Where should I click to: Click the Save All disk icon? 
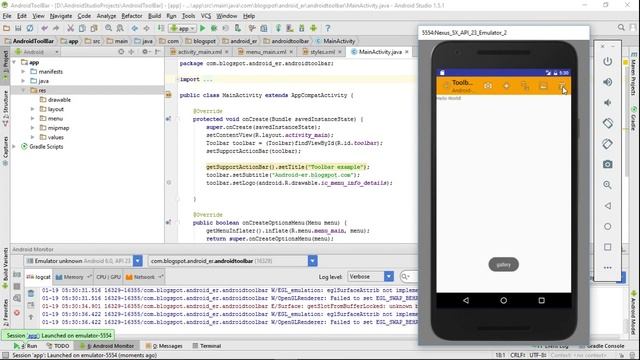[18, 28]
